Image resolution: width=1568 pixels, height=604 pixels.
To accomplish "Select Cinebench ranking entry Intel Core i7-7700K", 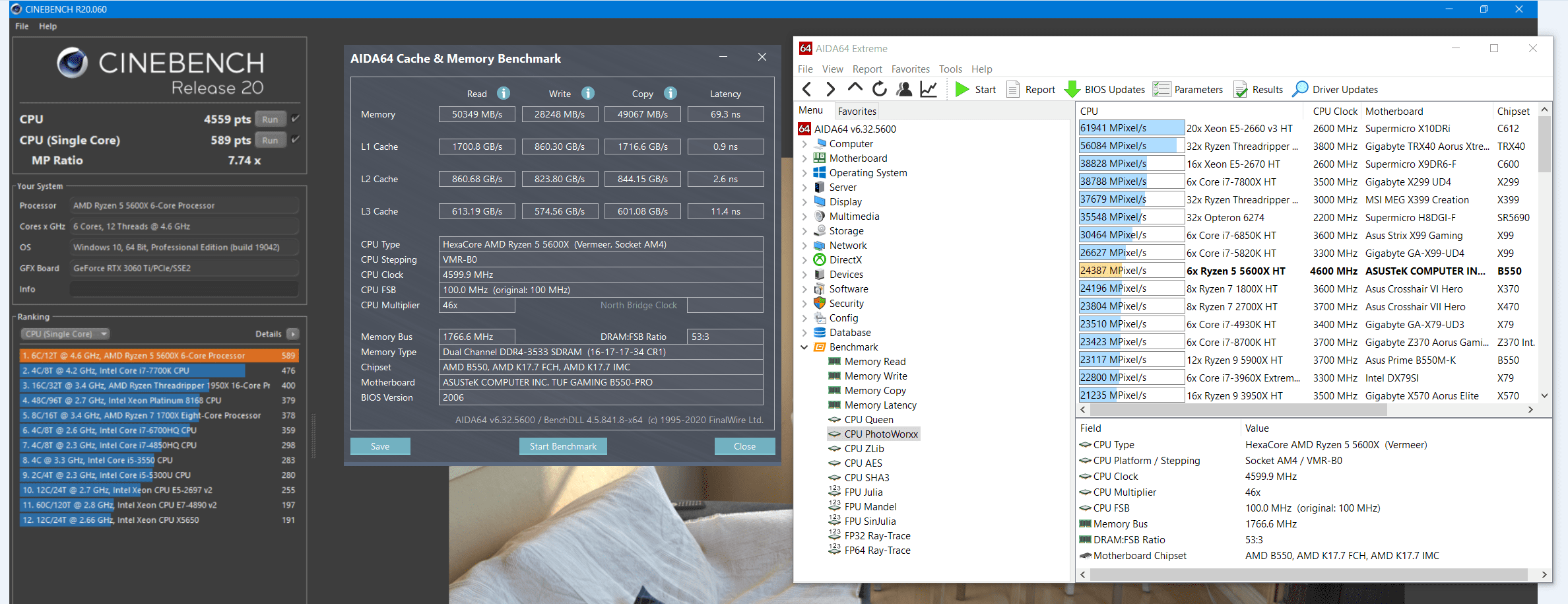I will (x=158, y=370).
